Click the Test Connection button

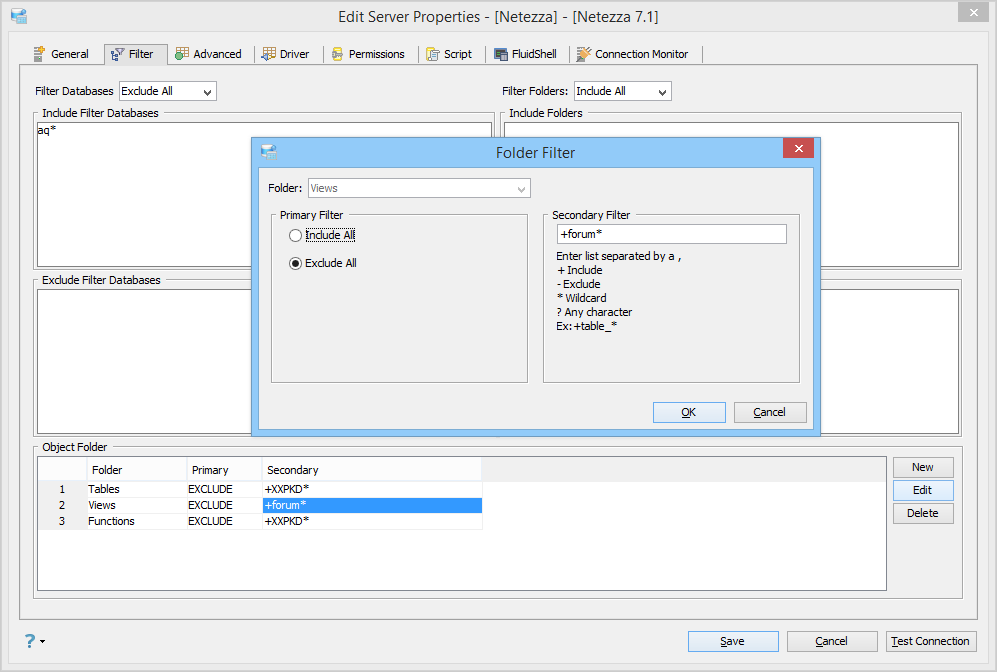(930, 641)
